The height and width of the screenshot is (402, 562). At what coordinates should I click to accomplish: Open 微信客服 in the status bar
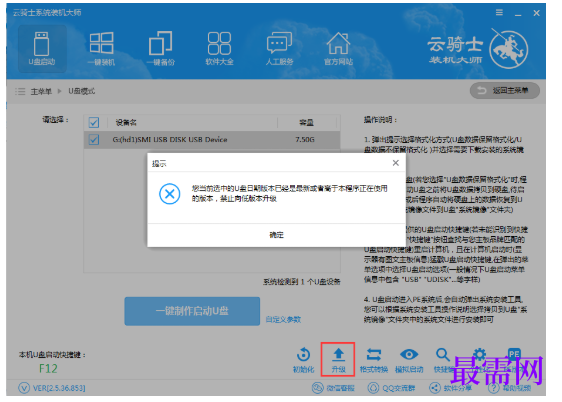333,388
